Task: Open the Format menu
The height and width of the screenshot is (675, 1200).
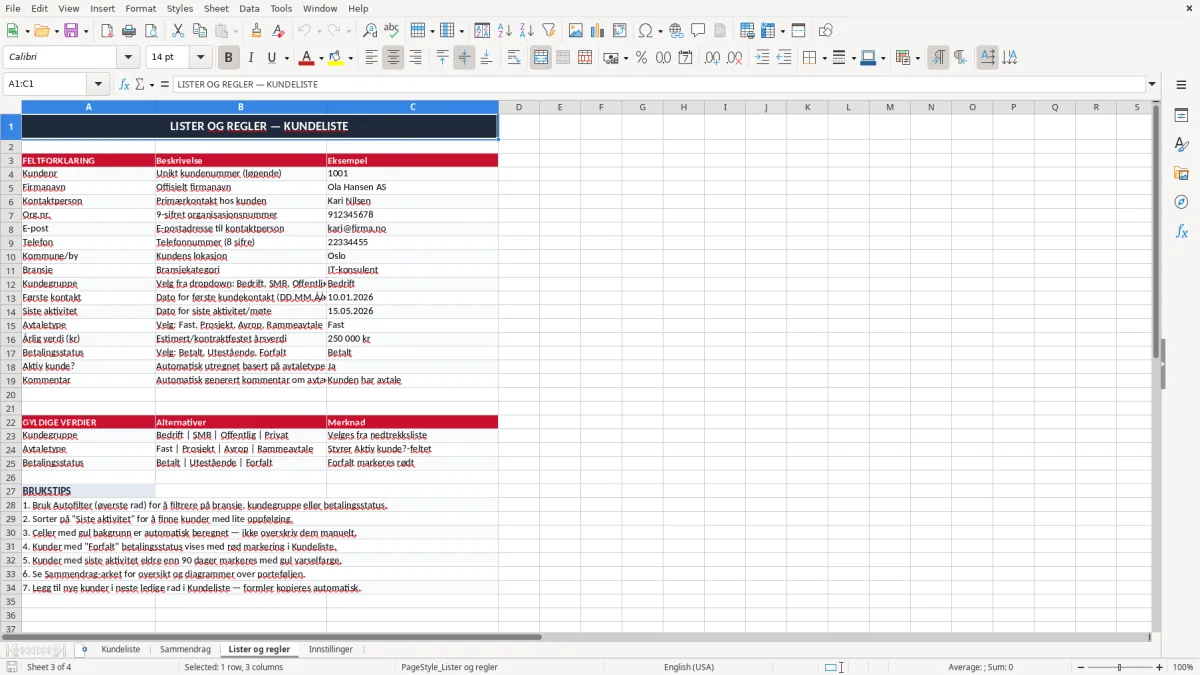Action: [140, 8]
